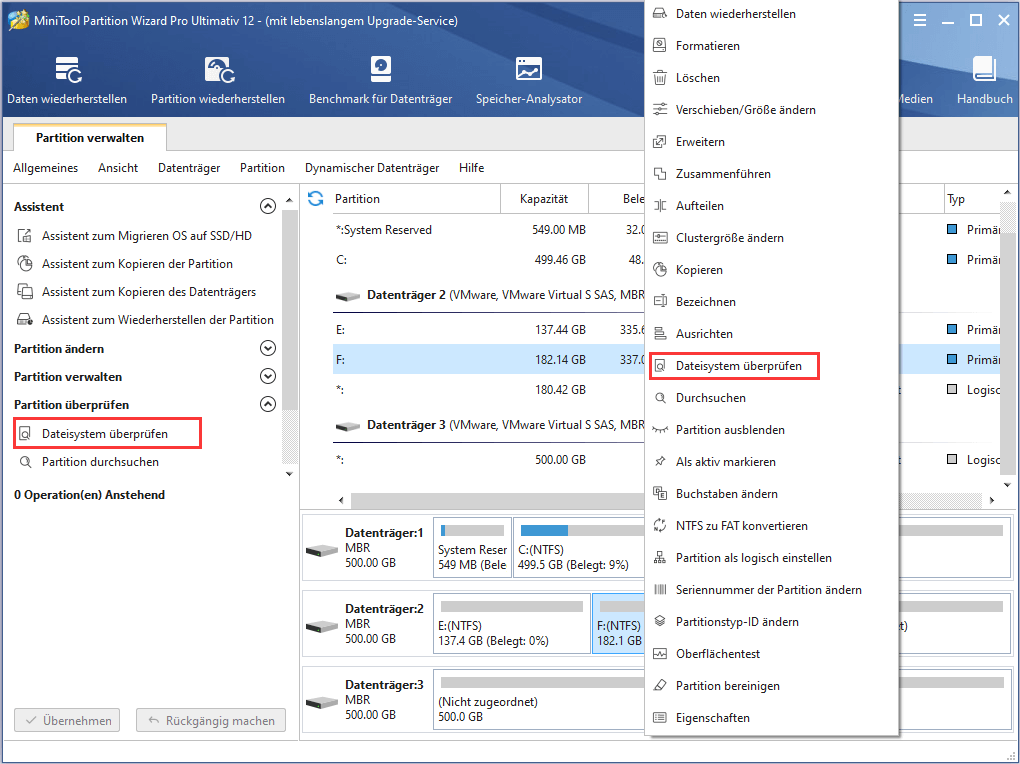Viewport: 1020px width, 764px height.
Task: Expand the Partition verwalten section
Action: (267, 376)
